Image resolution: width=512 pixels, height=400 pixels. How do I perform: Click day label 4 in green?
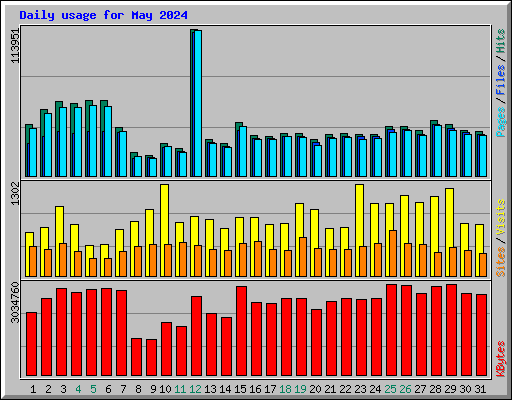click(78, 389)
